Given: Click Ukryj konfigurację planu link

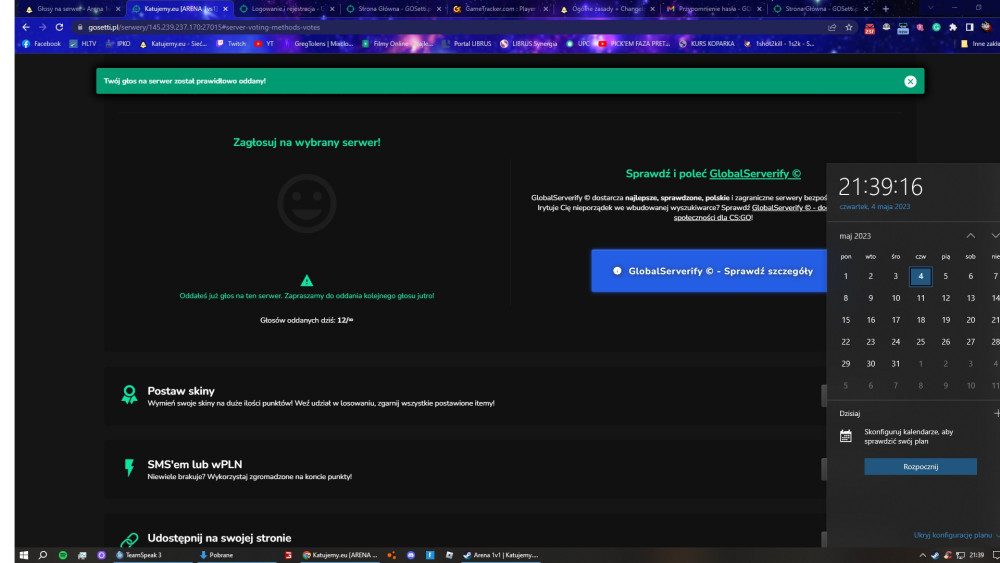Looking at the screenshot, I should pos(953,535).
